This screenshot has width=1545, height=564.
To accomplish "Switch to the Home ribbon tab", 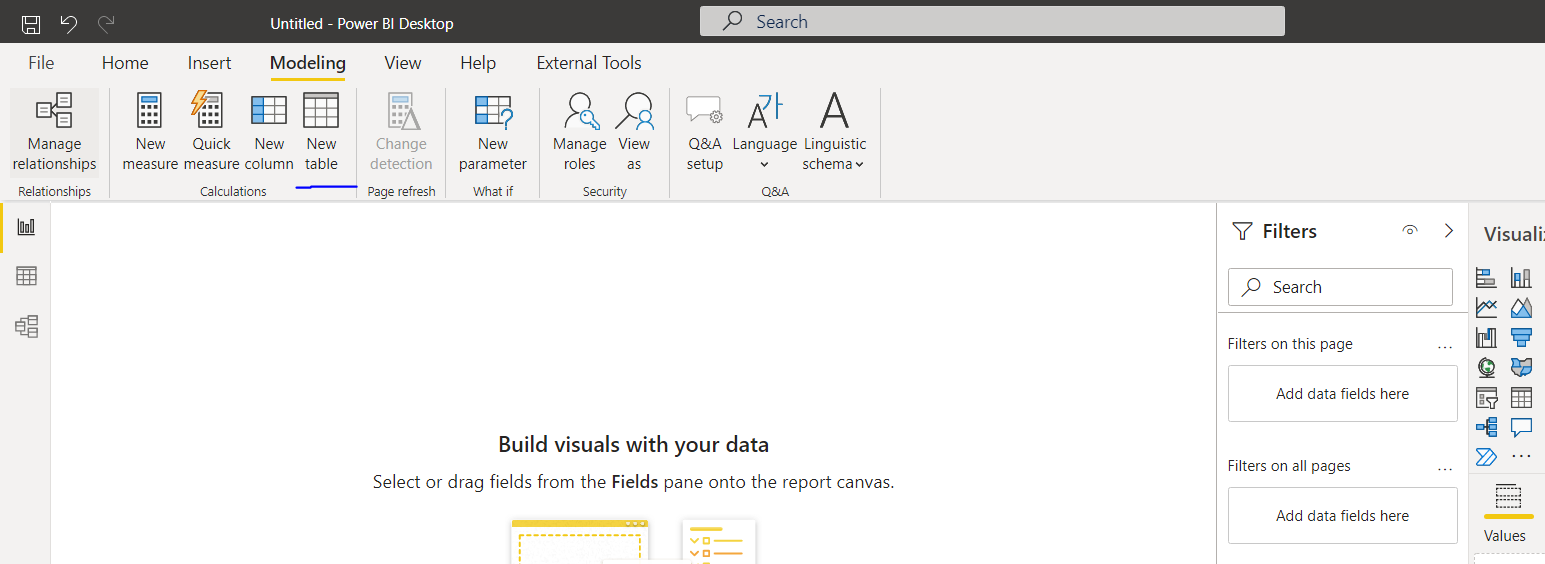I will point(125,63).
